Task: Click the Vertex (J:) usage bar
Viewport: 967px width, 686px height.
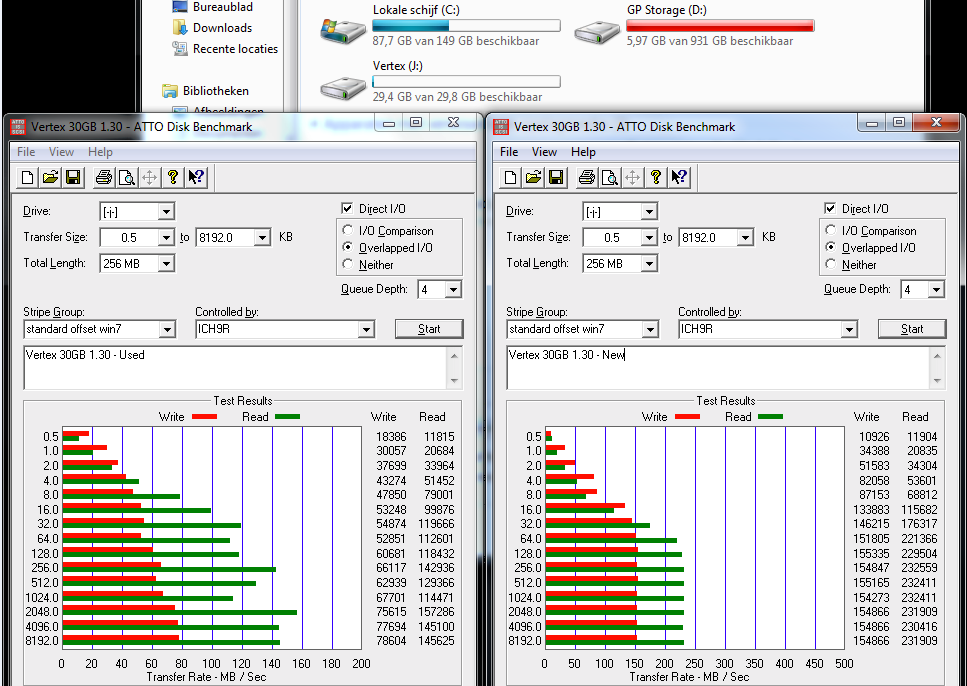Action: [466, 81]
